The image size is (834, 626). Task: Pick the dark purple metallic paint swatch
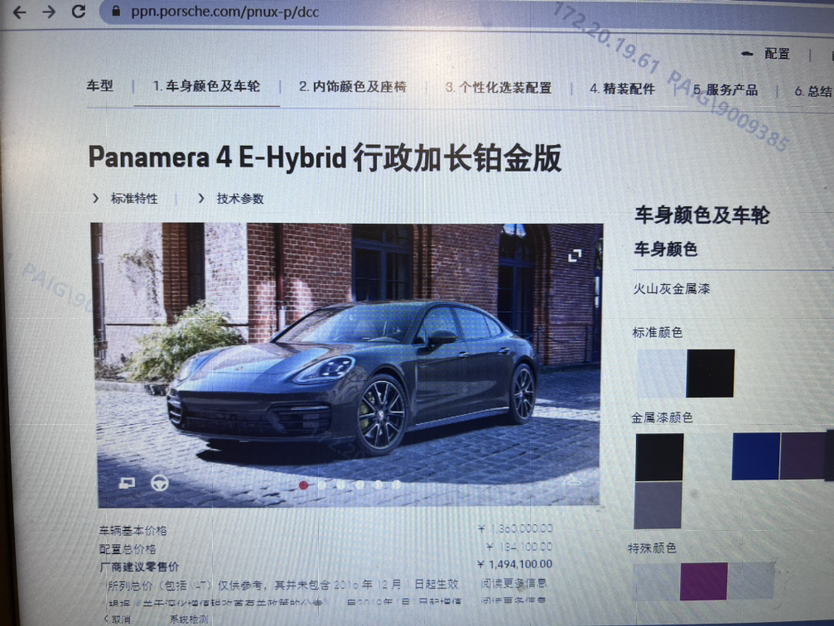coord(804,456)
